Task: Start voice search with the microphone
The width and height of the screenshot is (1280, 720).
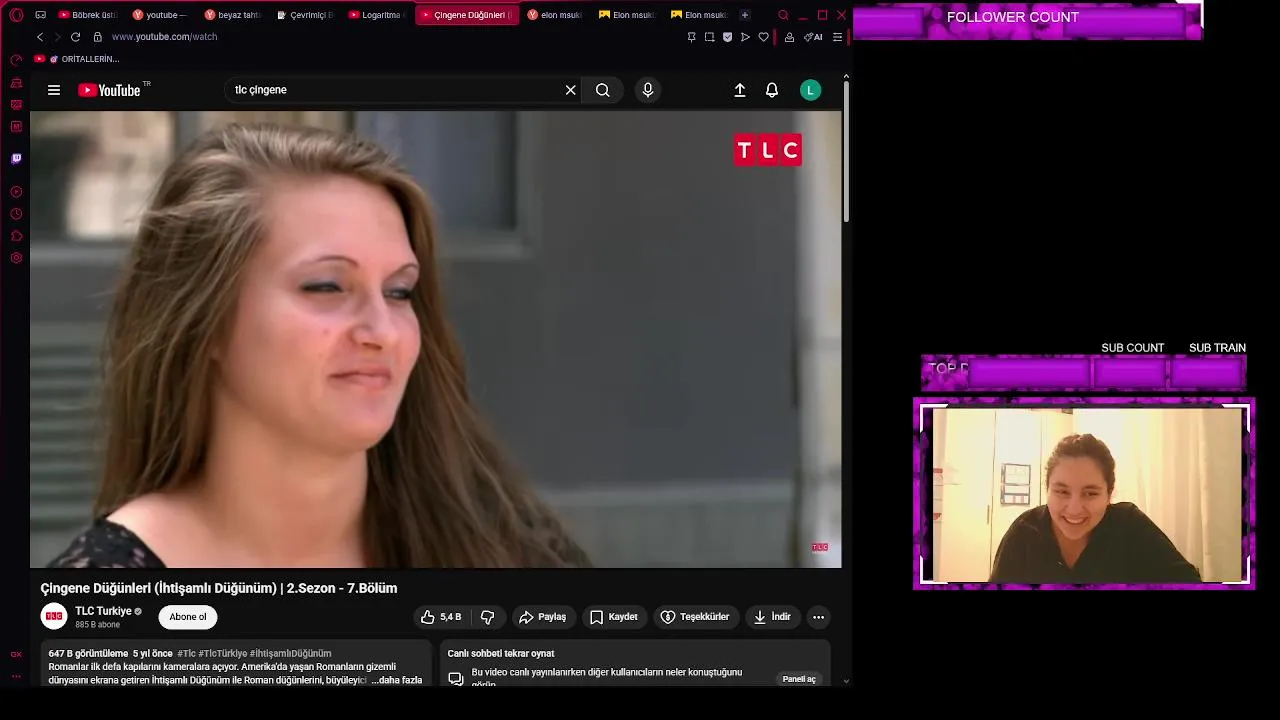Action: (x=648, y=90)
